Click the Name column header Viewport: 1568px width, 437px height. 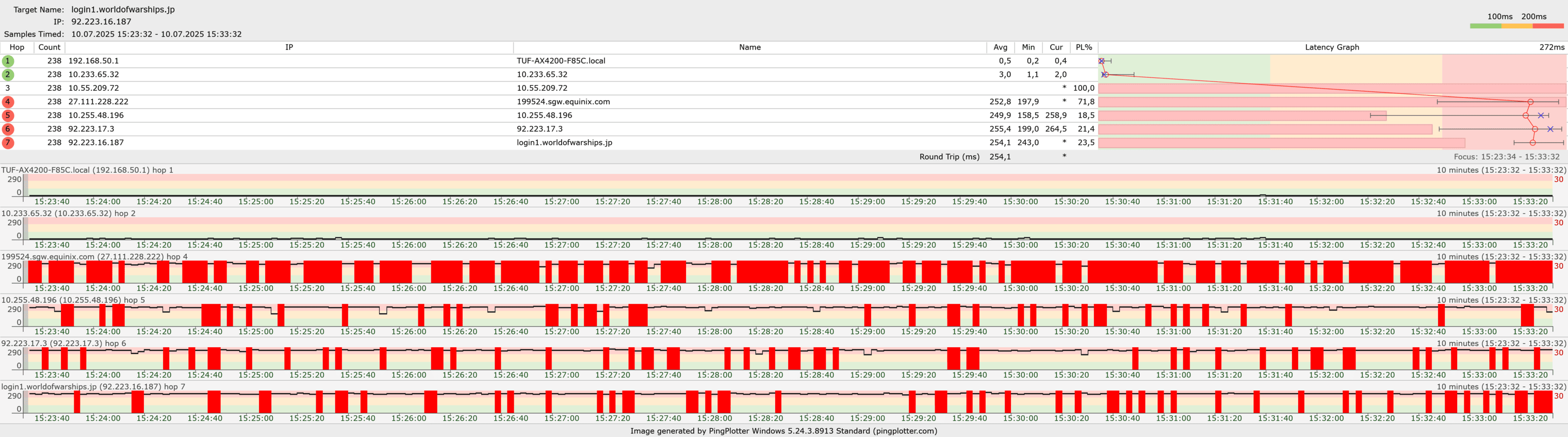pyautogui.click(x=749, y=47)
